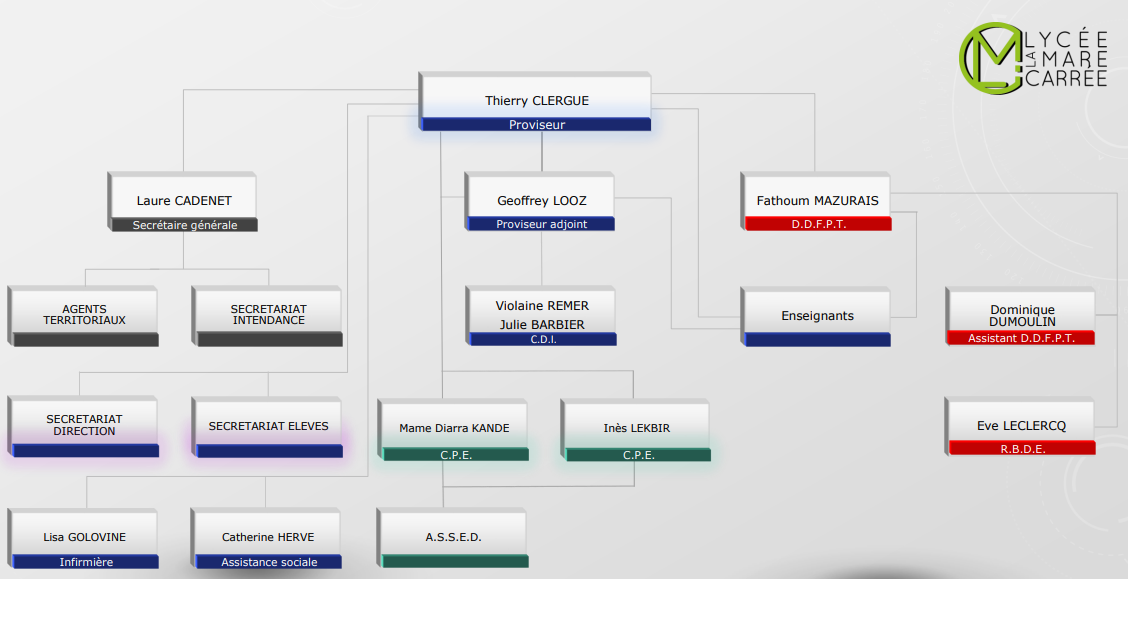Click the Inès LEKBIR C.P.E. box
This screenshot has height=617, width=1128.
pyautogui.click(x=637, y=428)
